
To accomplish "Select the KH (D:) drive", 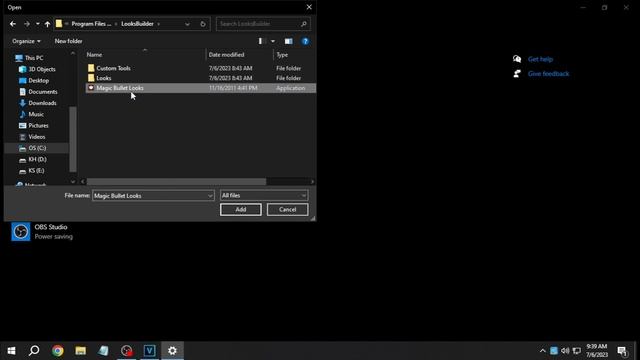I will click(x=37, y=160).
